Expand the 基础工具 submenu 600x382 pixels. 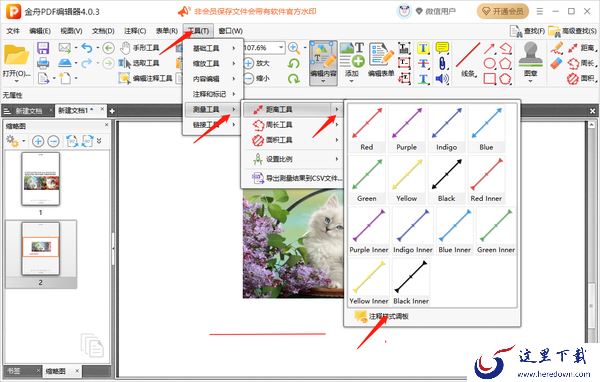[213, 48]
